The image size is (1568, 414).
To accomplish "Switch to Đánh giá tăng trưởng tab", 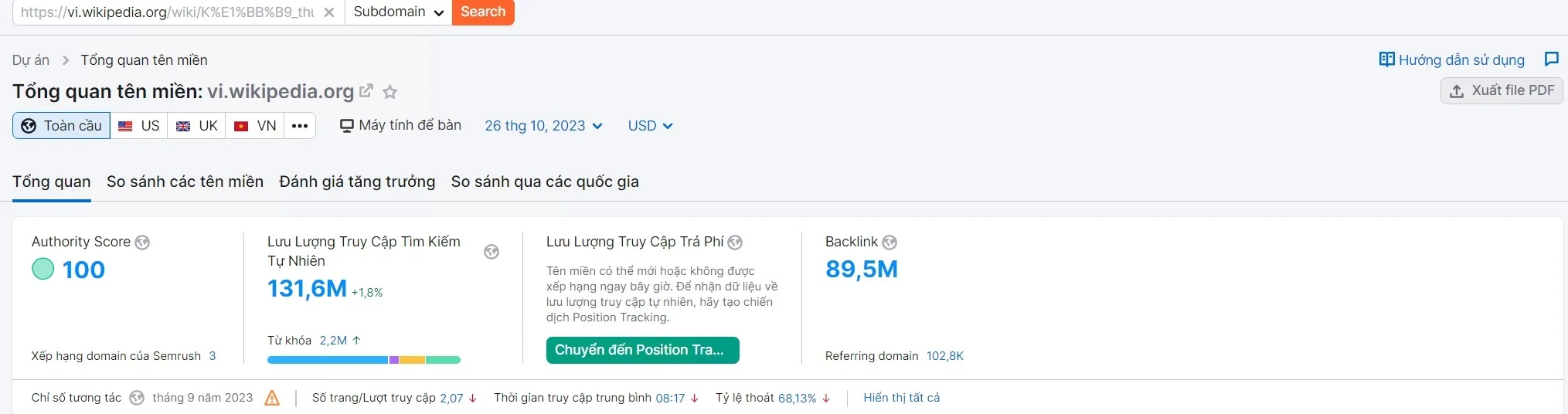I will pos(357,182).
